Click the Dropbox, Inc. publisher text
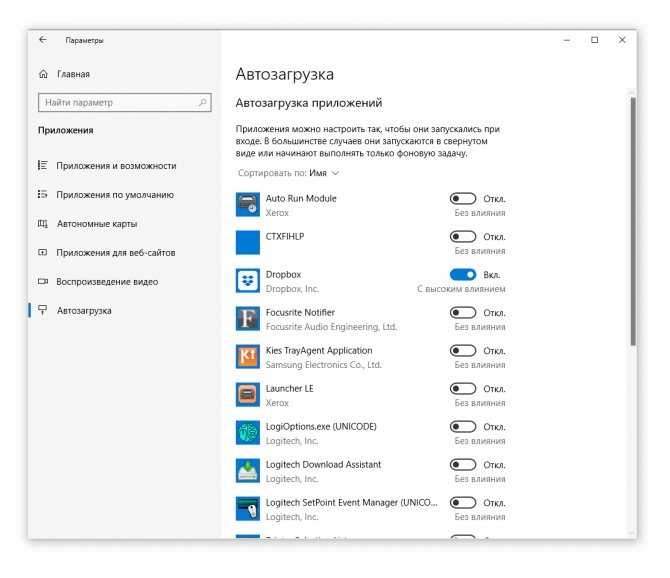Screen dimensions: 670x578 292,289
